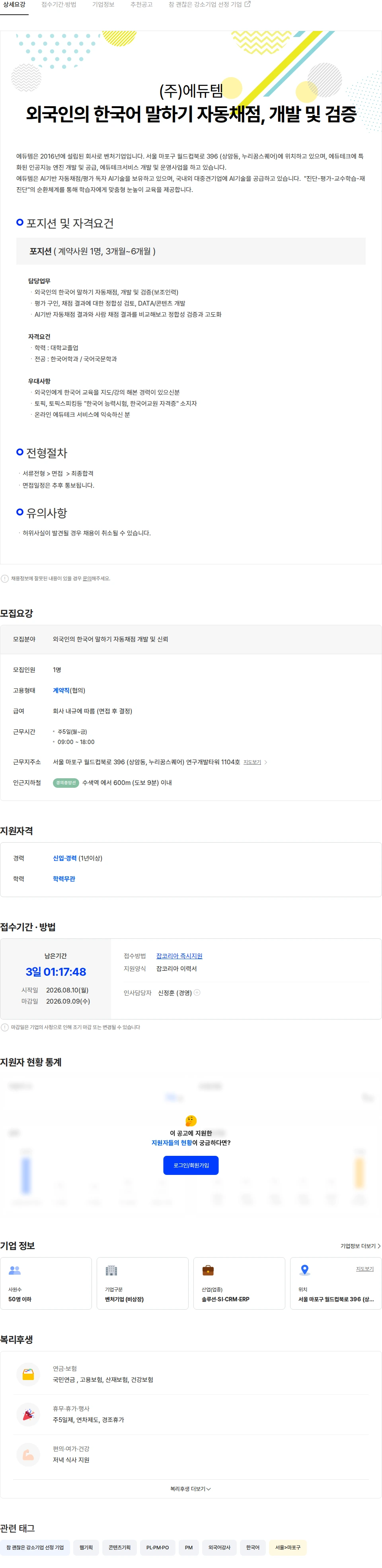Click the 저녁 식사 지원 benefit text
Image resolution: width=382 pixels, height=1568 pixels.
click(x=71, y=1459)
